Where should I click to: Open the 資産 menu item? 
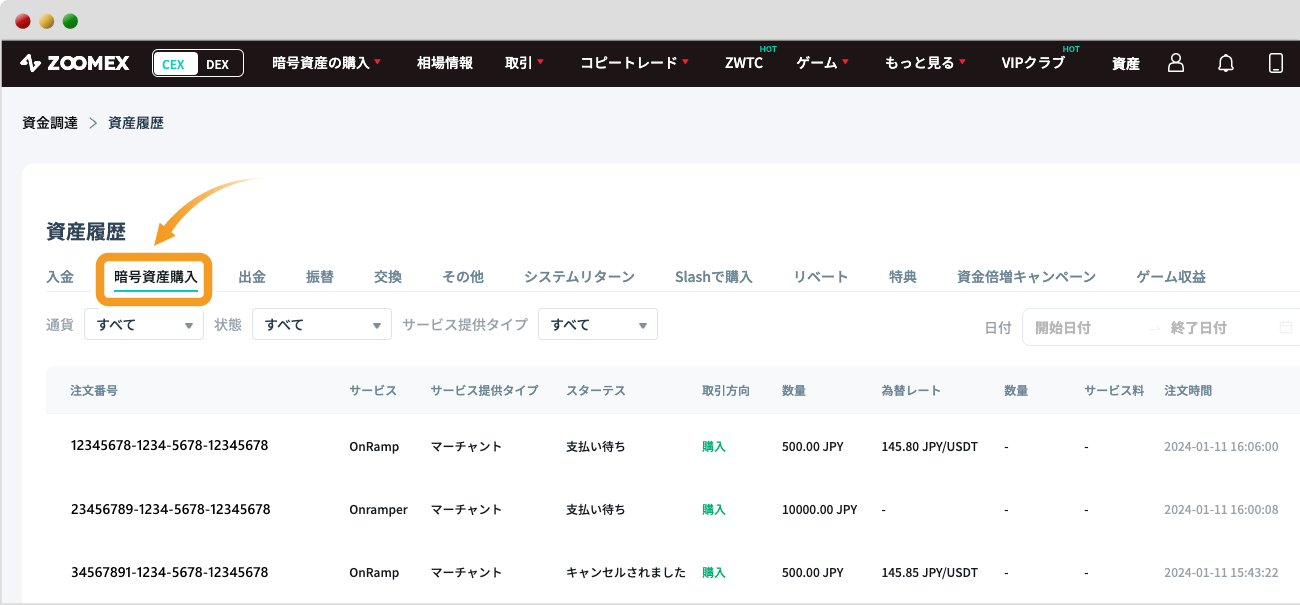(1126, 63)
